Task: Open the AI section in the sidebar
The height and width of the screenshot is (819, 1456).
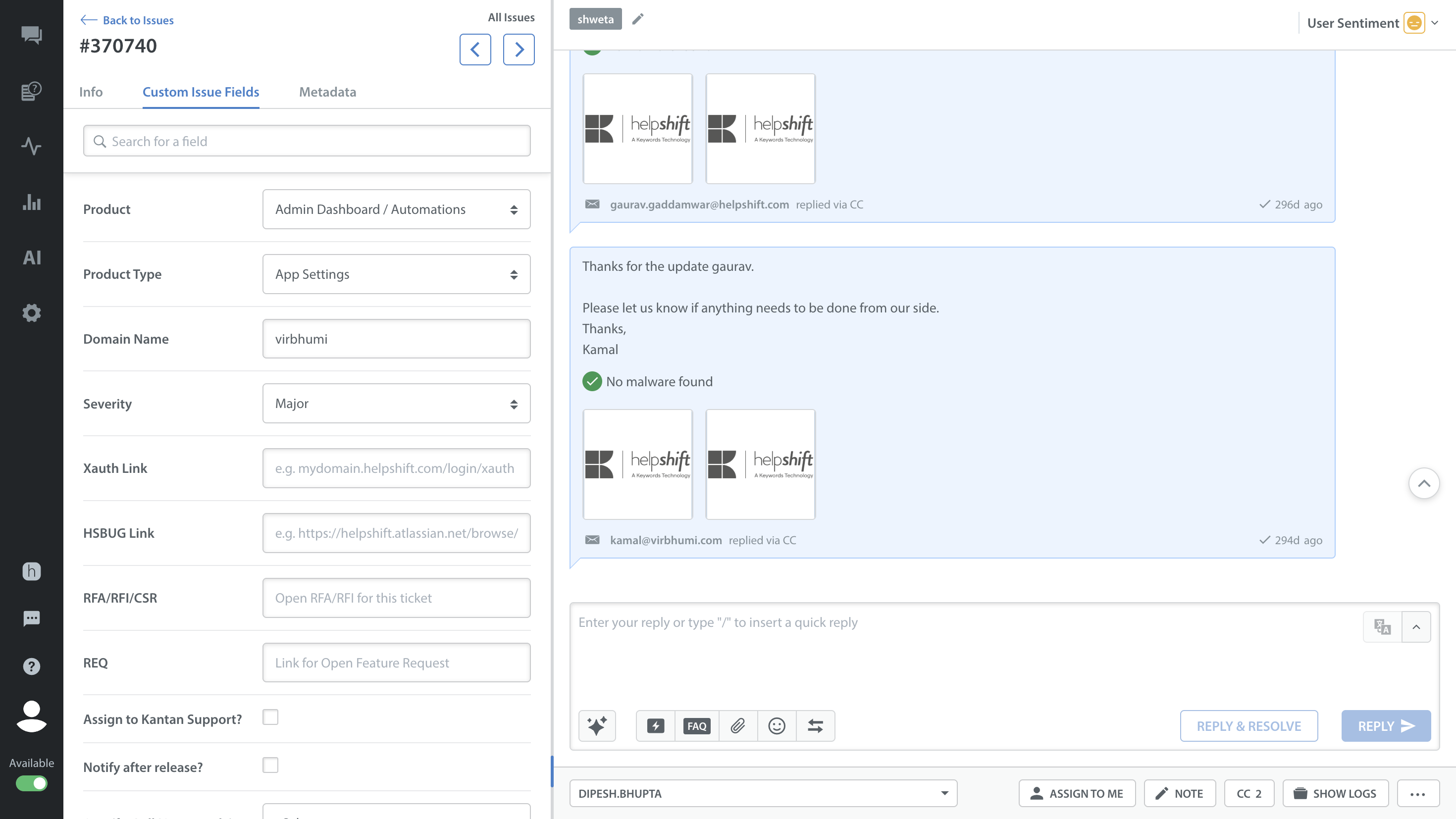Action: (x=32, y=258)
